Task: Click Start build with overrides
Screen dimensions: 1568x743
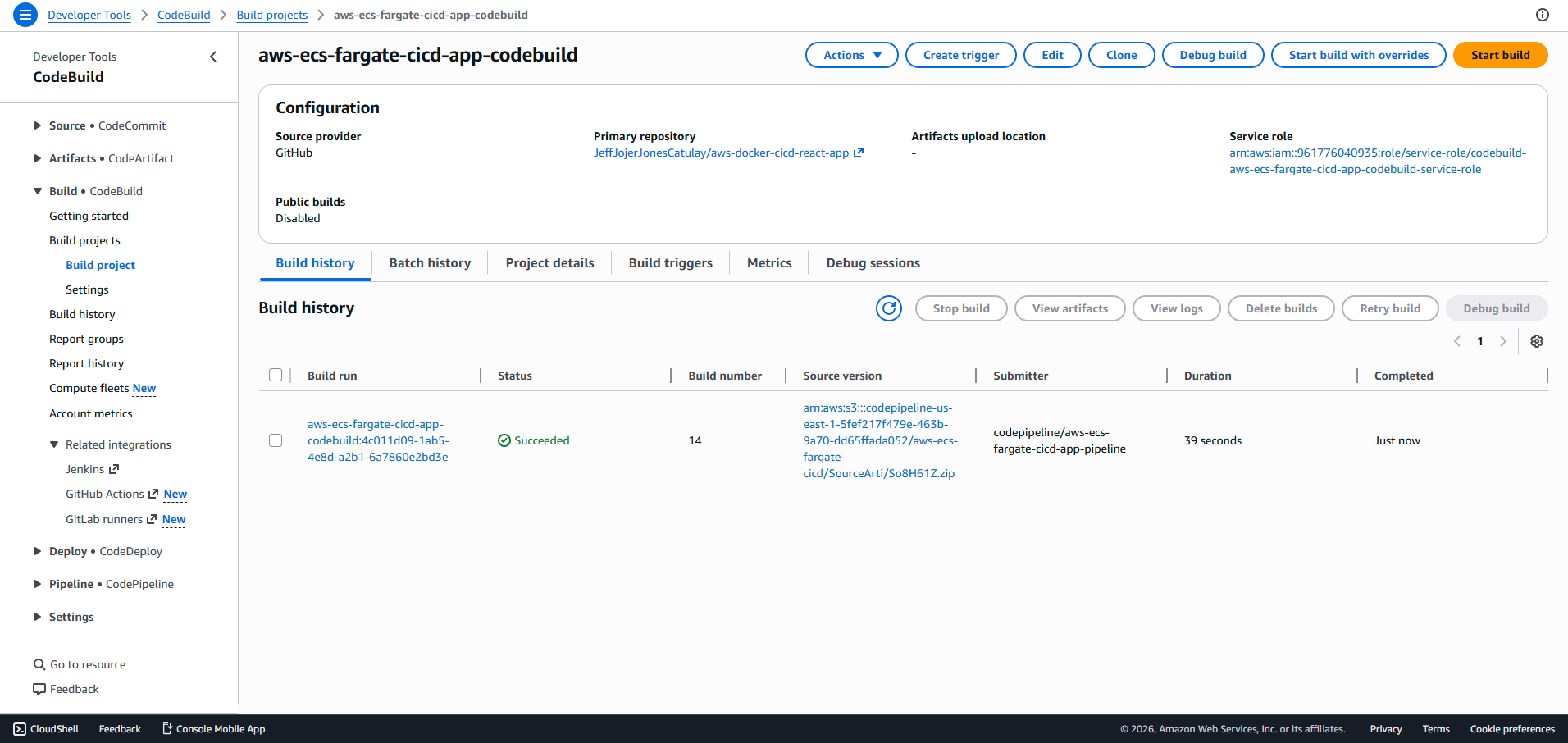Action: pyautogui.click(x=1358, y=55)
